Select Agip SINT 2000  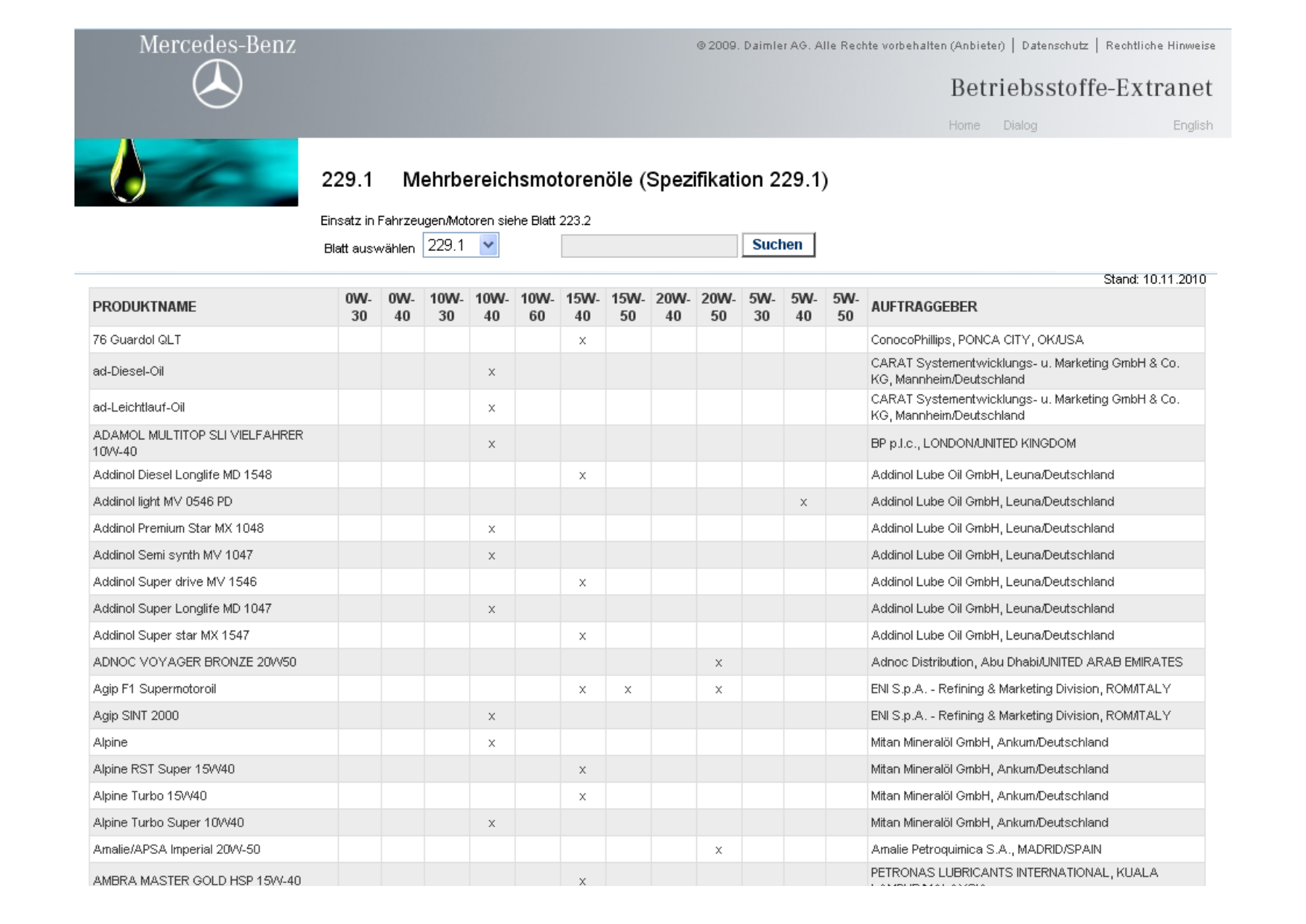point(136,716)
